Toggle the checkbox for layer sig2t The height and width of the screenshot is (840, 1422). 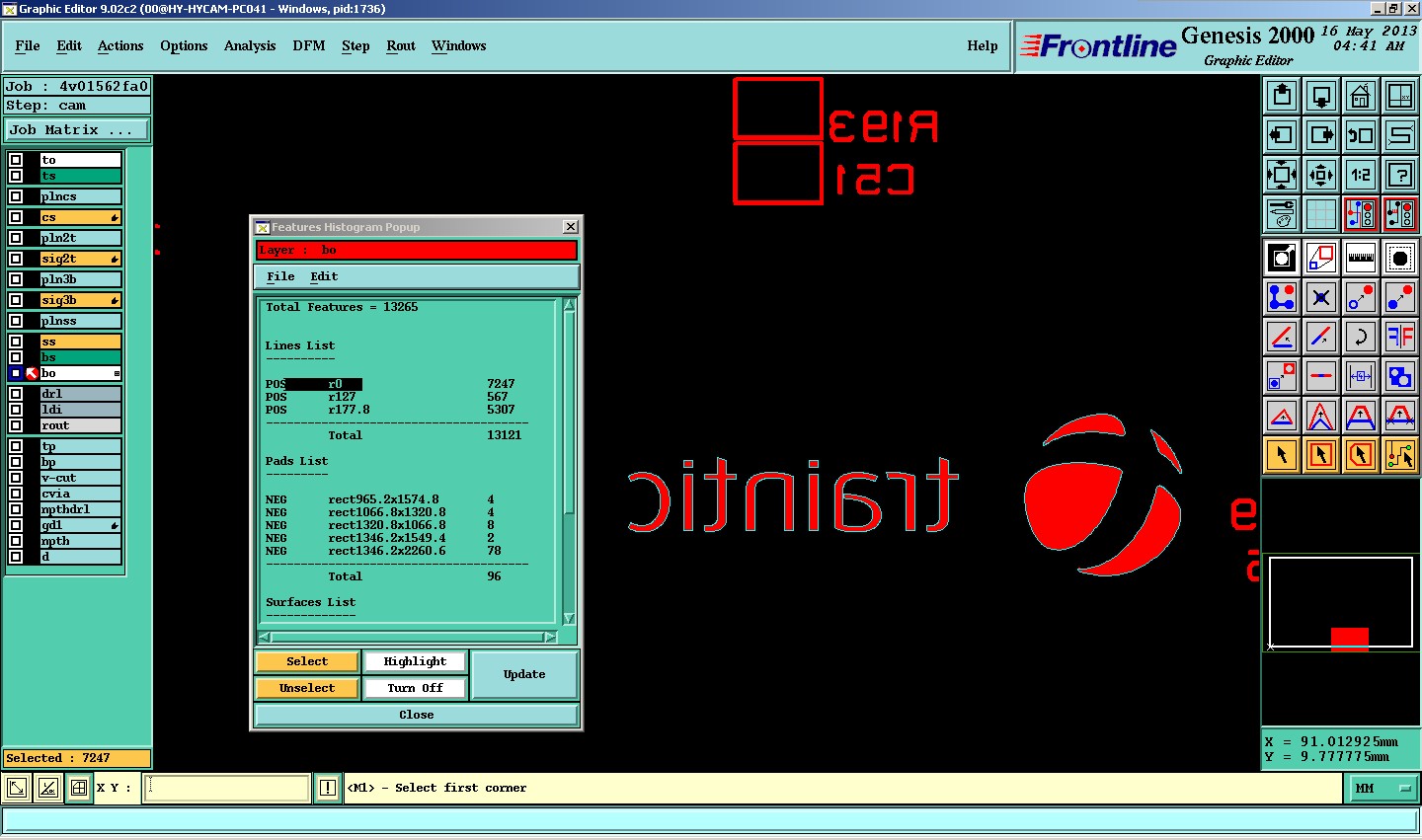point(16,259)
